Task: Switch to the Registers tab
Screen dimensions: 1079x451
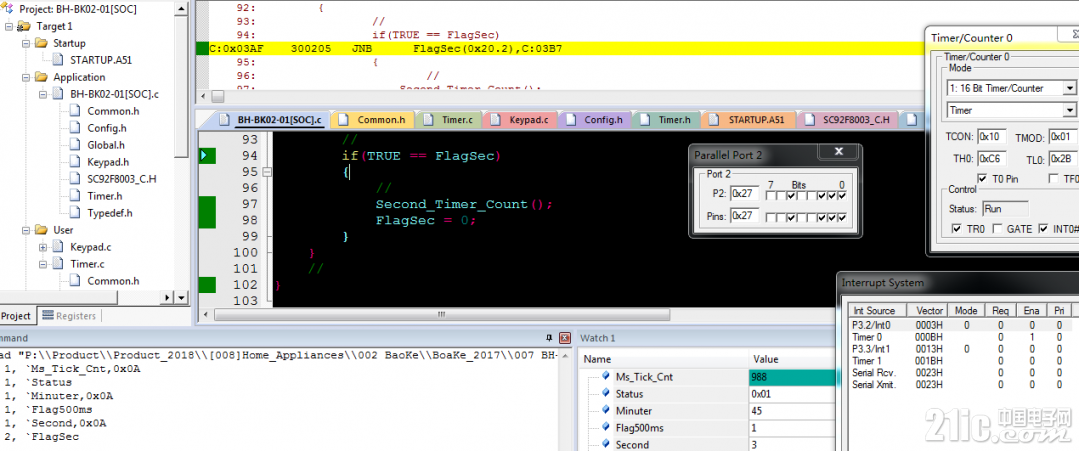Action: point(69,315)
